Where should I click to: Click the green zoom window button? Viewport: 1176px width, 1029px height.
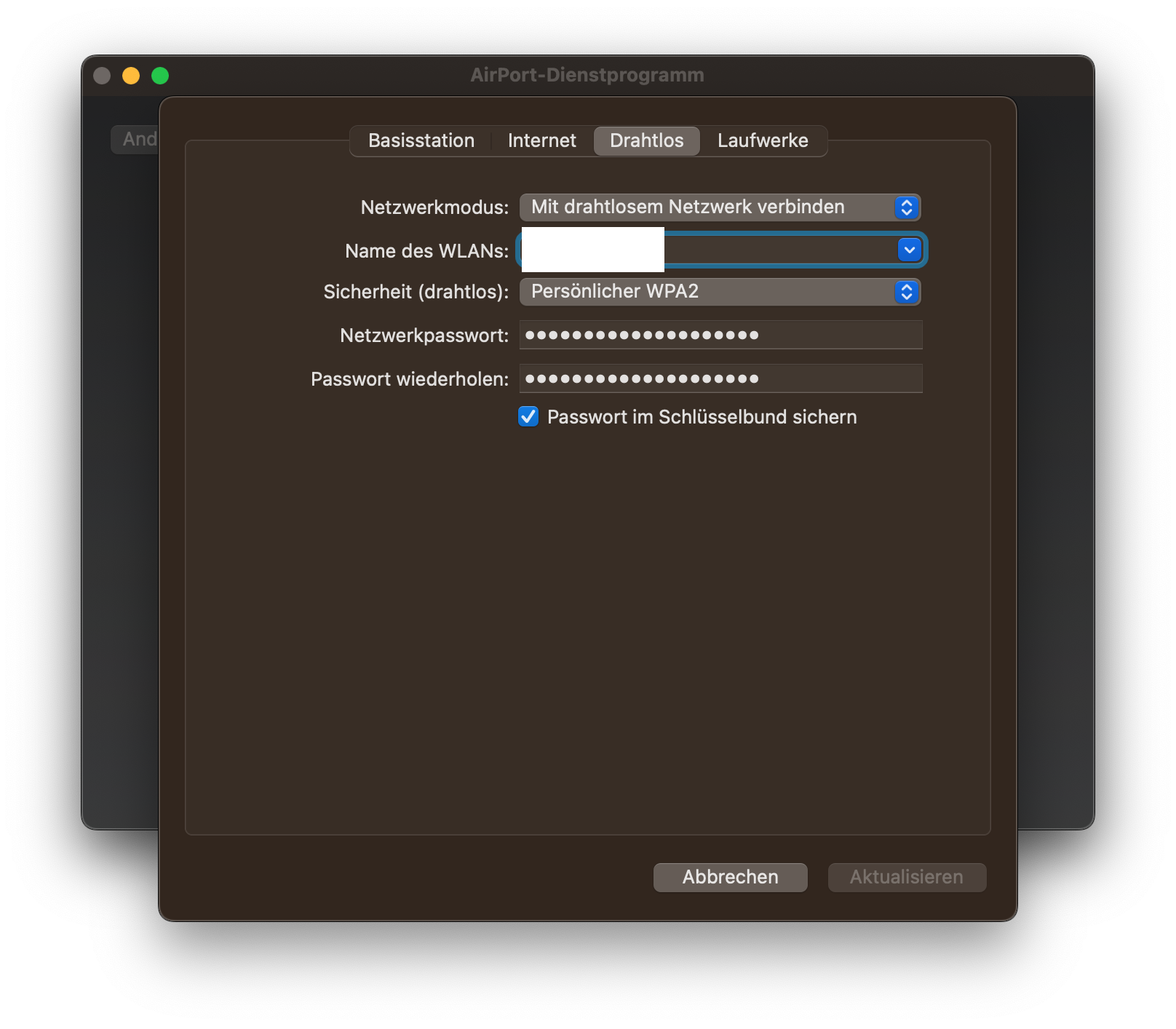coord(160,76)
